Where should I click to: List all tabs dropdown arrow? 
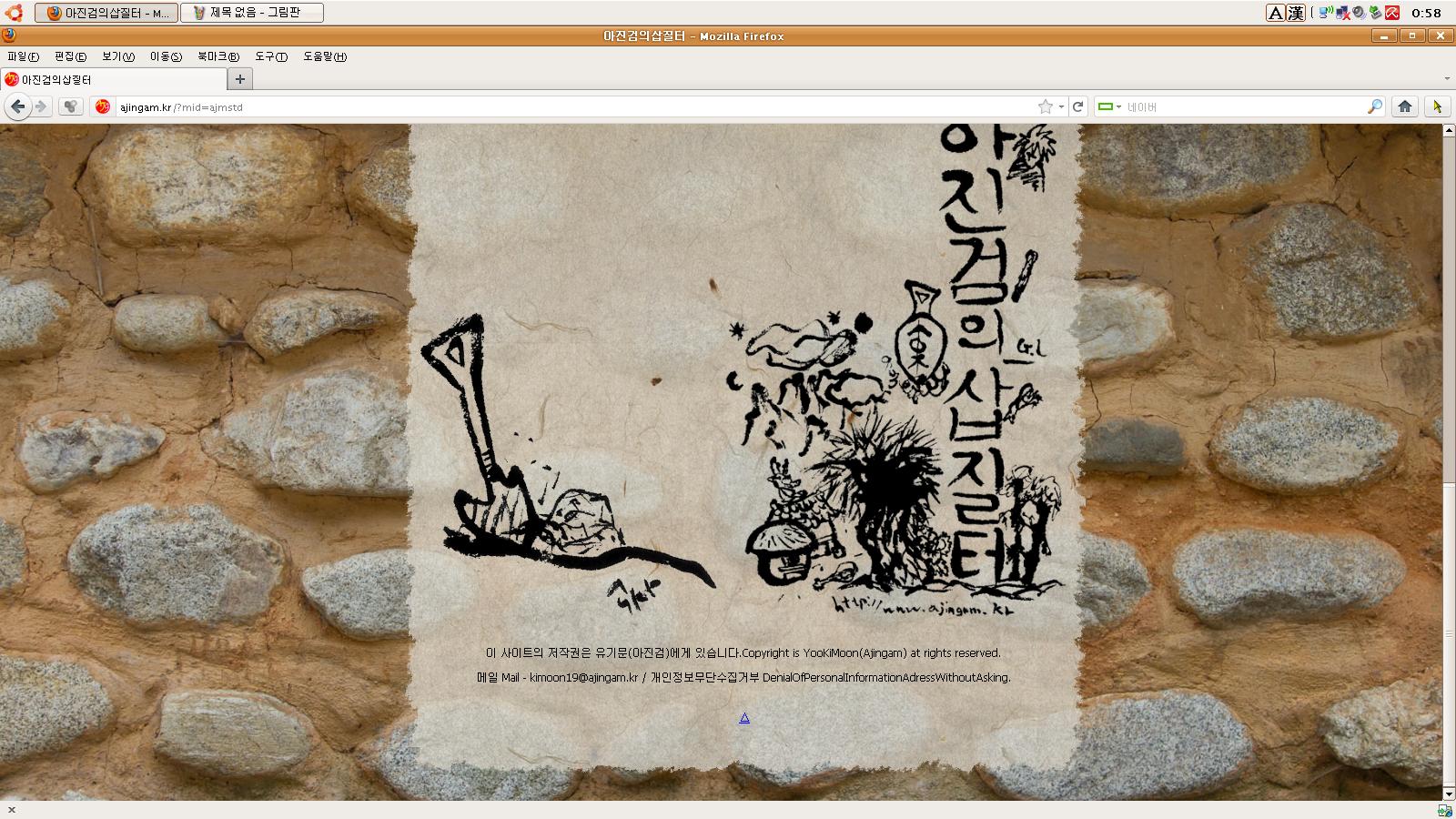pos(1447,79)
